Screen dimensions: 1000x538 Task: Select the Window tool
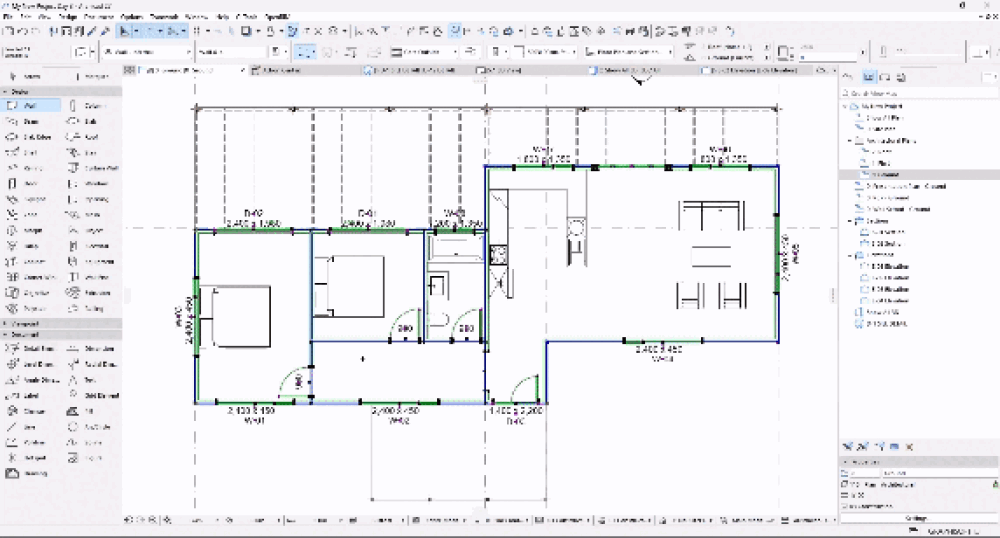[90, 184]
